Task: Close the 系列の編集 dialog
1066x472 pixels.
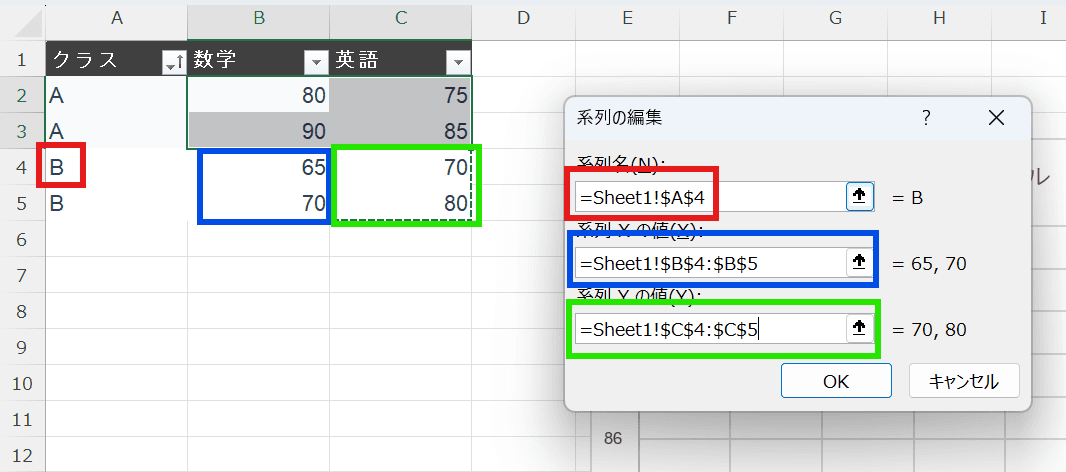Action: pyautogui.click(x=995, y=118)
